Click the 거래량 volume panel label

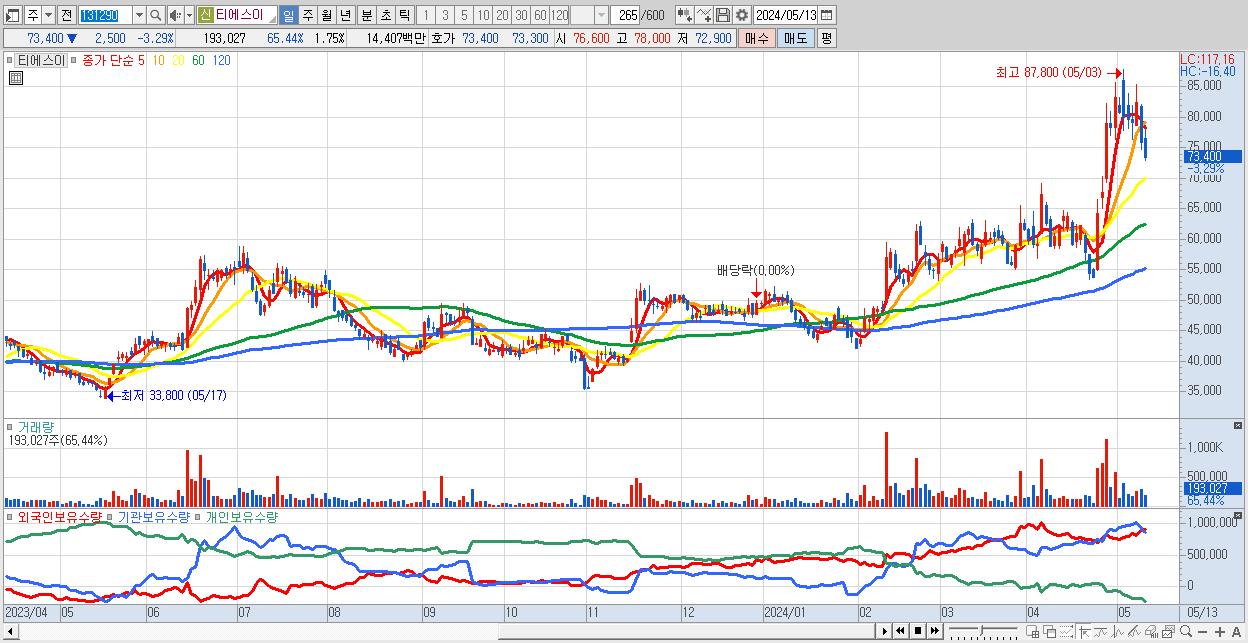pos(35,427)
